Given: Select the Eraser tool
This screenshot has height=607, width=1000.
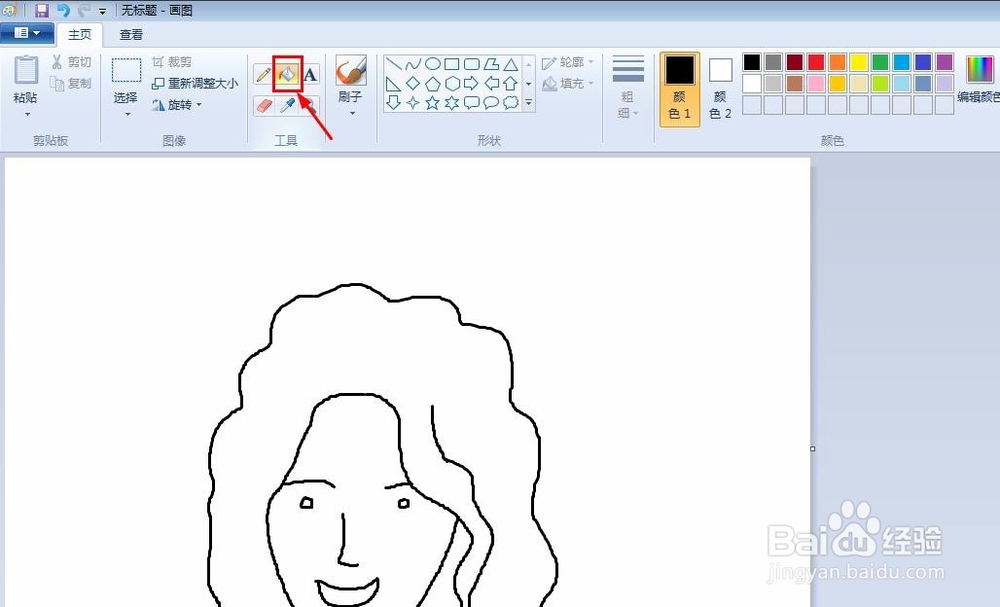Looking at the screenshot, I should tap(262, 104).
